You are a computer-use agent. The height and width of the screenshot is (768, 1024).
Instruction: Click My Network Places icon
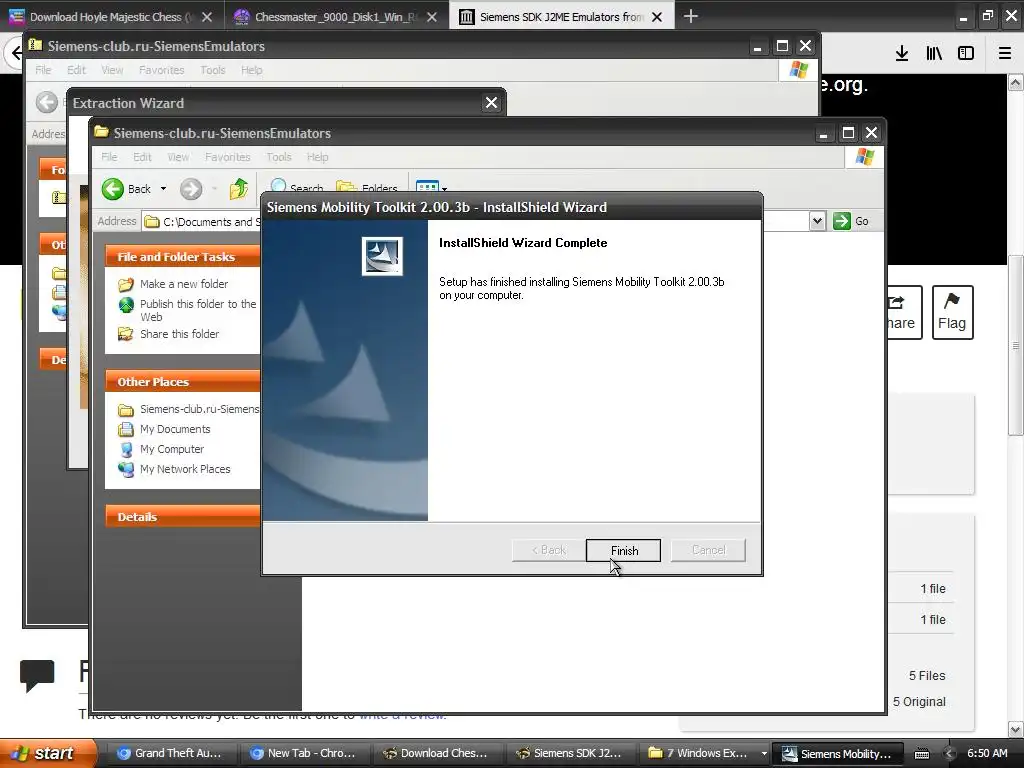[125, 469]
